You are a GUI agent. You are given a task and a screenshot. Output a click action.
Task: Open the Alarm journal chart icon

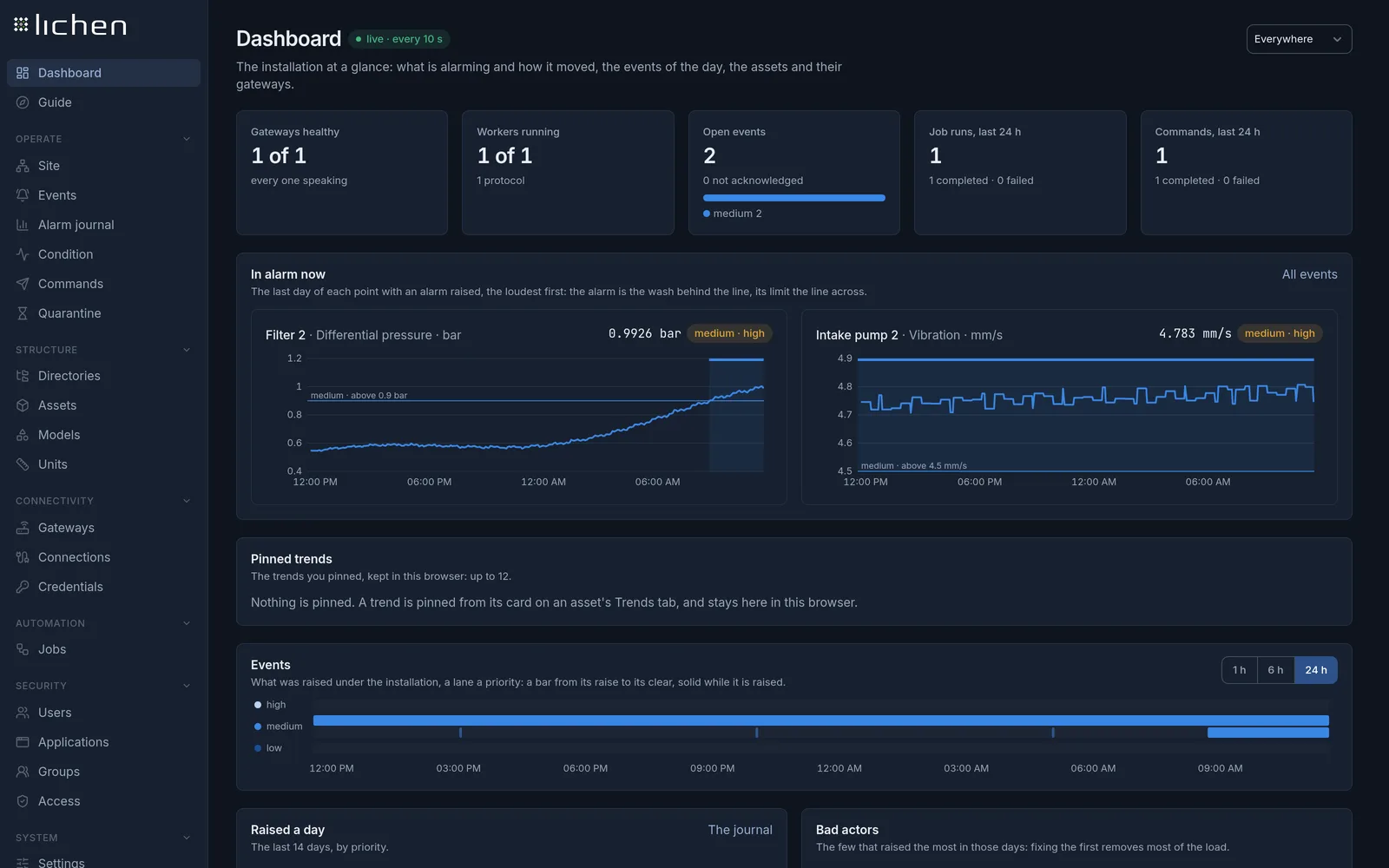click(23, 225)
